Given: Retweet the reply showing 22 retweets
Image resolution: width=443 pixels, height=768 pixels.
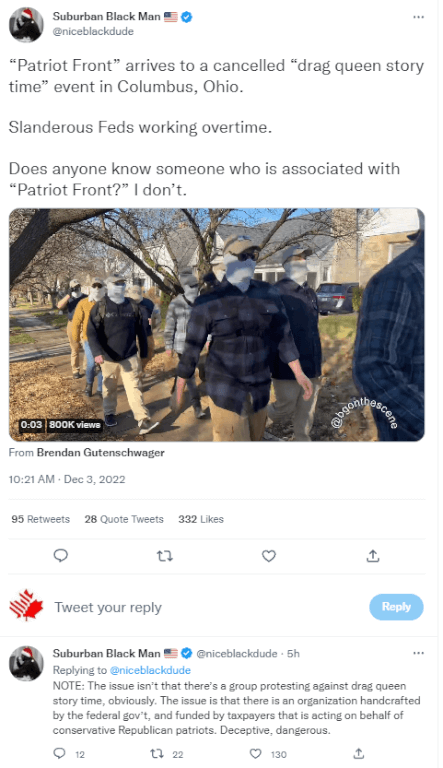Looking at the screenshot, I should (x=157, y=754).
